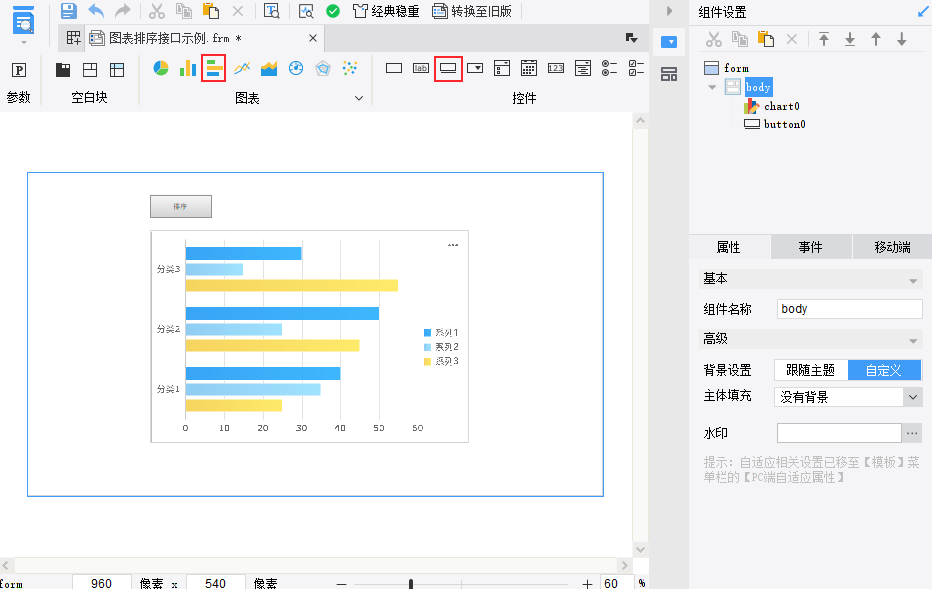Select the text box widget icon
This screenshot has width=932, height=589.
coord(394,68)
